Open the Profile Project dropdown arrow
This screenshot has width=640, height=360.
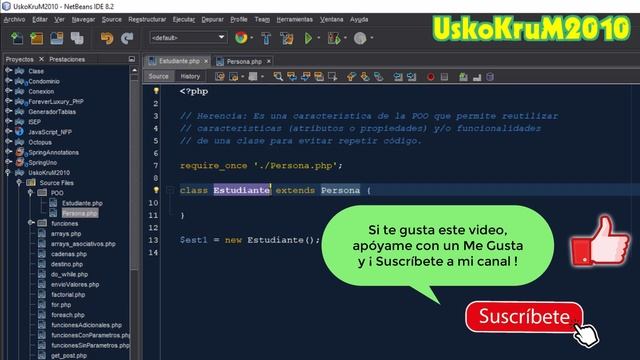click(x=371, y=38)
